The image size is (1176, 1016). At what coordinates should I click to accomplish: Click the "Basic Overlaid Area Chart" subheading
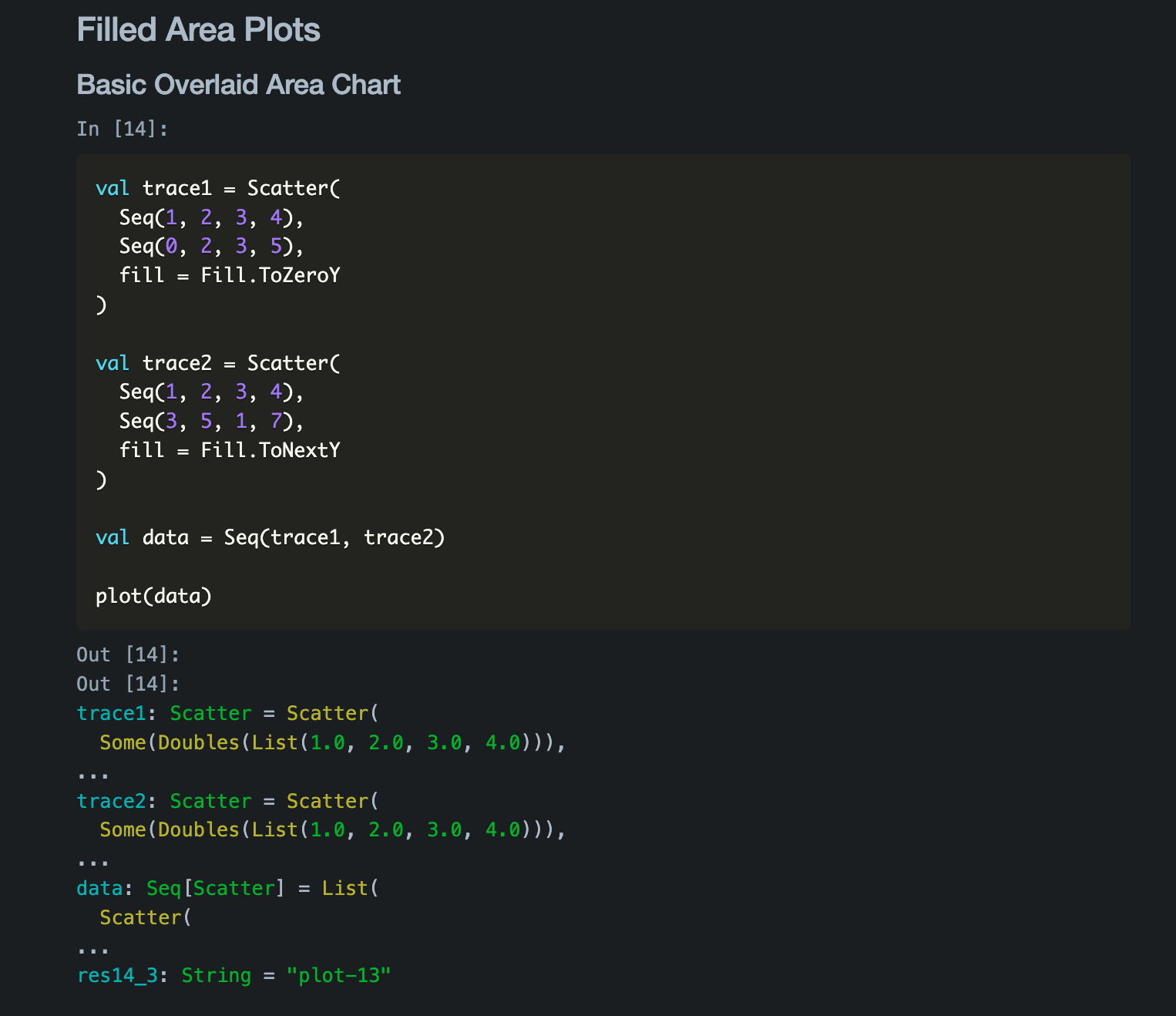(x=238, y=85)
